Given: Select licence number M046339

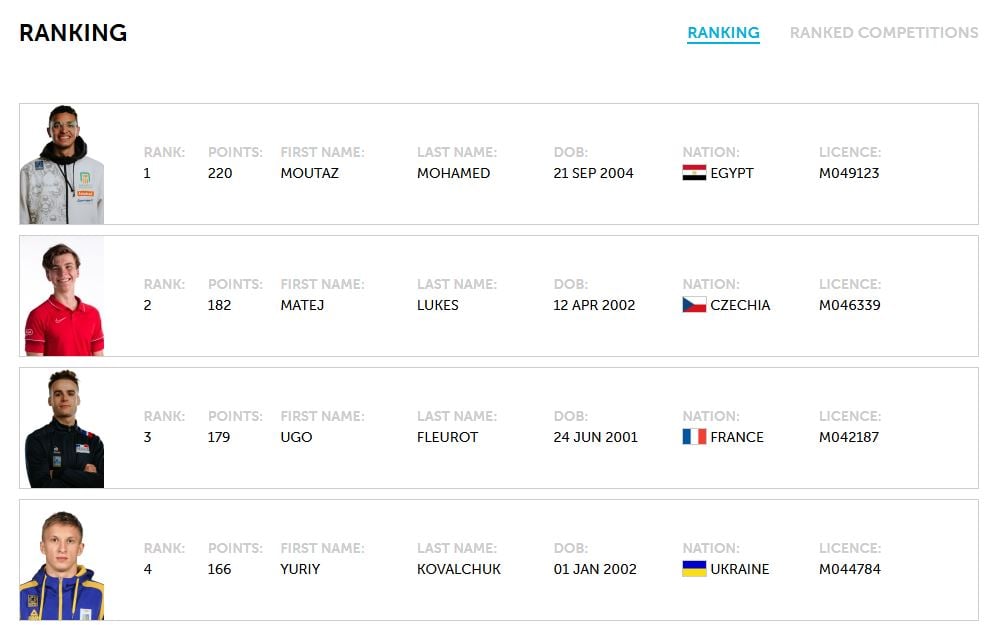Looking at the screenshot, I should tap(849, 305).
